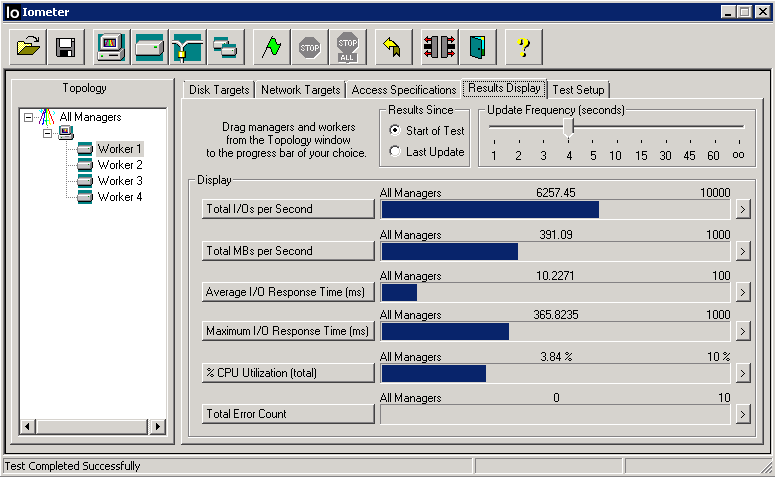Select Worker 2 in topology tree
Screen dimensions: 775x477
[120, 165]
